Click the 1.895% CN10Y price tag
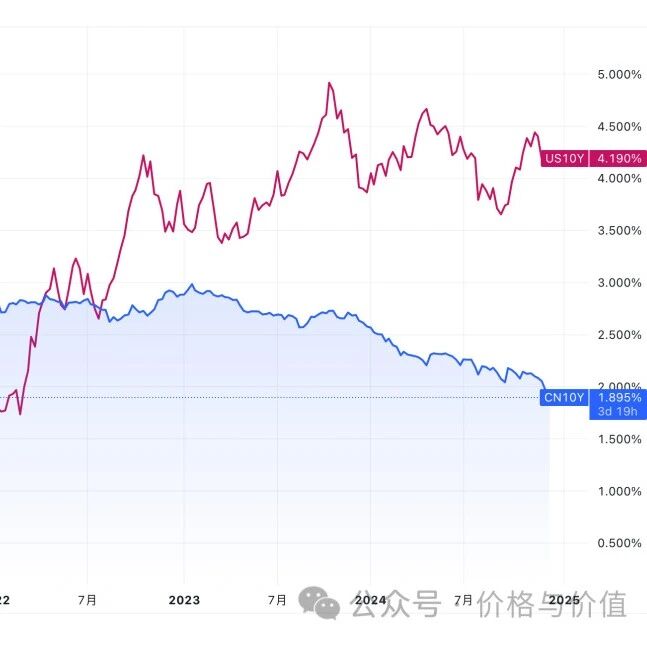The width and height of the screenshot is (647, 648). tap(618, 397)
